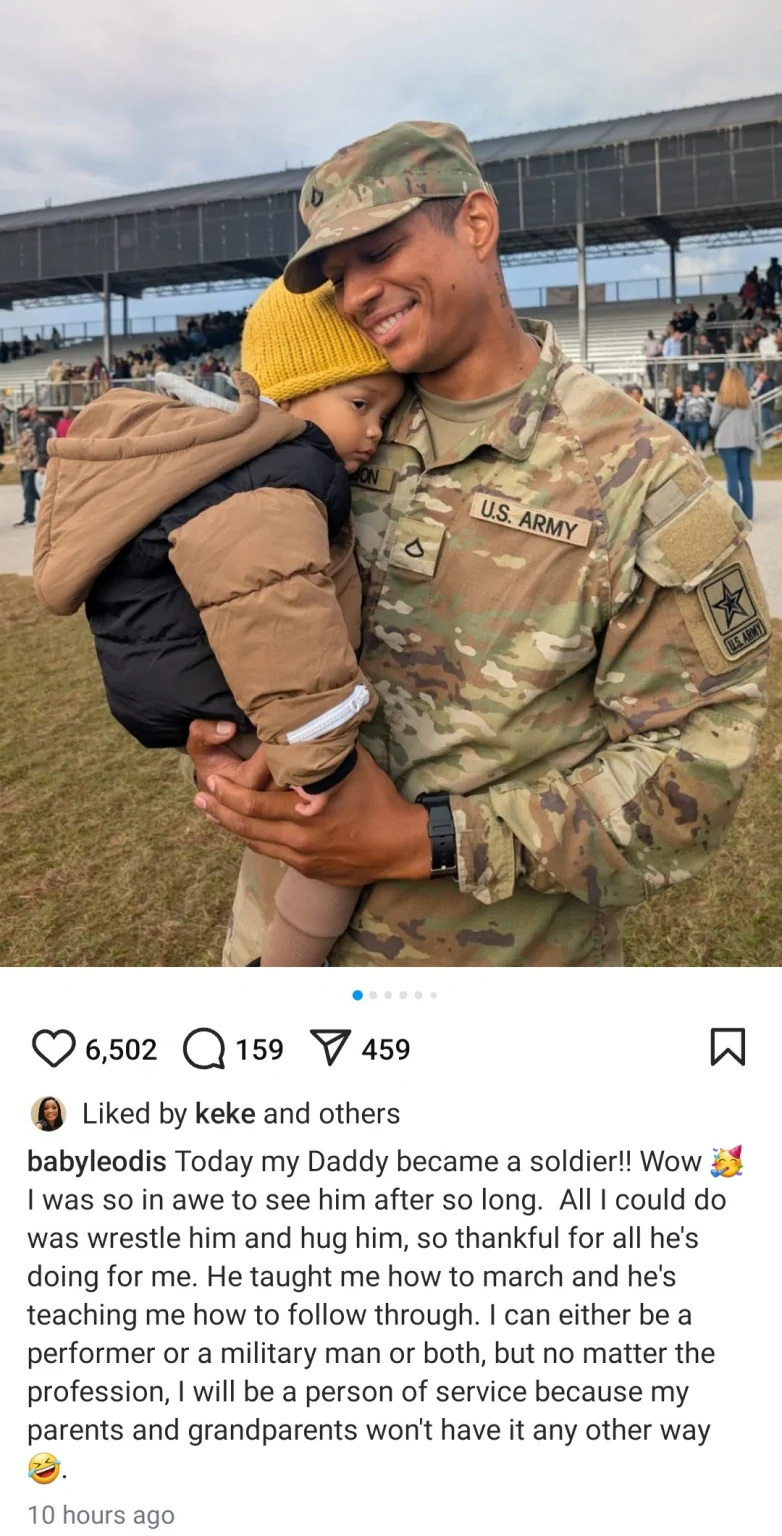This screenshot has height=1536, width=782.
Task: Tap the 459 shares count
Action: (386, 1049)
